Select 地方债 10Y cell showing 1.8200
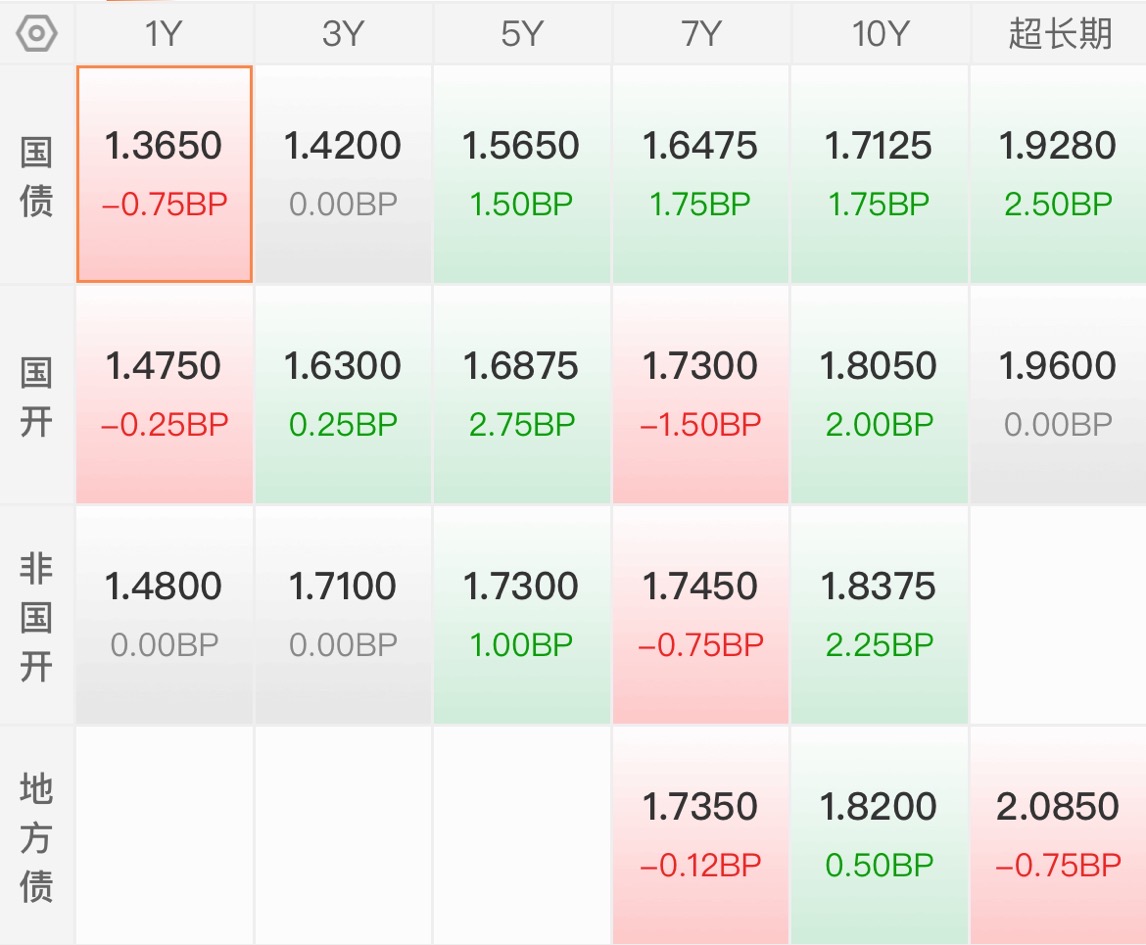 [x=879, y=836]
